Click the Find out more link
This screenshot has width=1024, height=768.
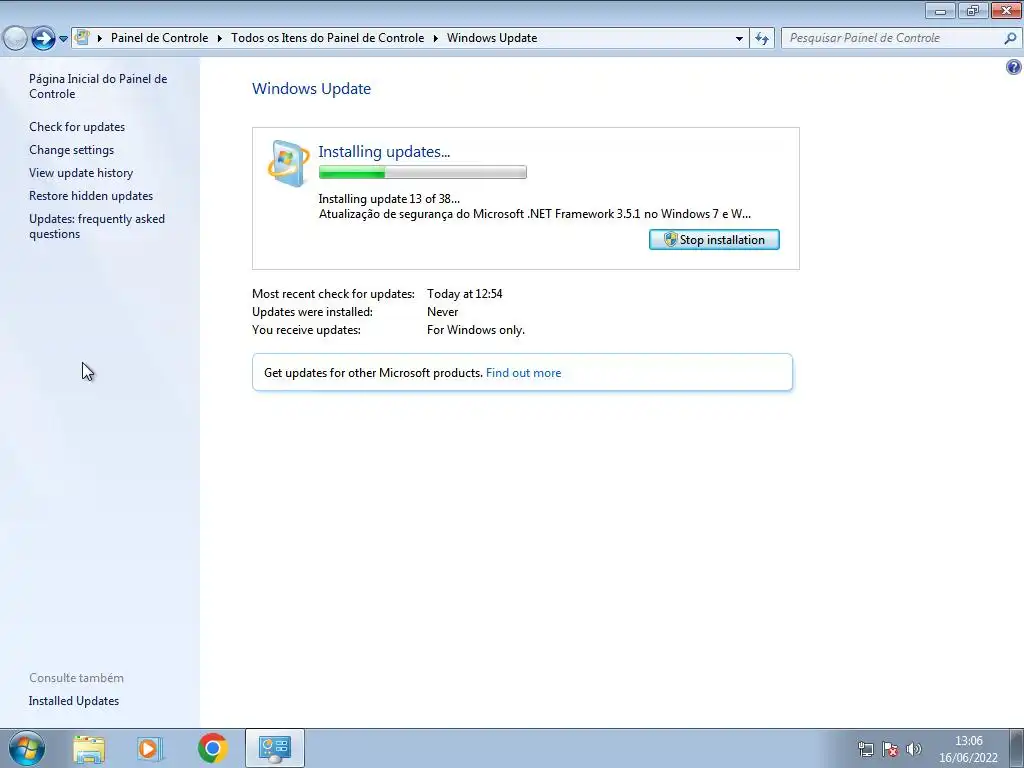[x=523, y=373]
